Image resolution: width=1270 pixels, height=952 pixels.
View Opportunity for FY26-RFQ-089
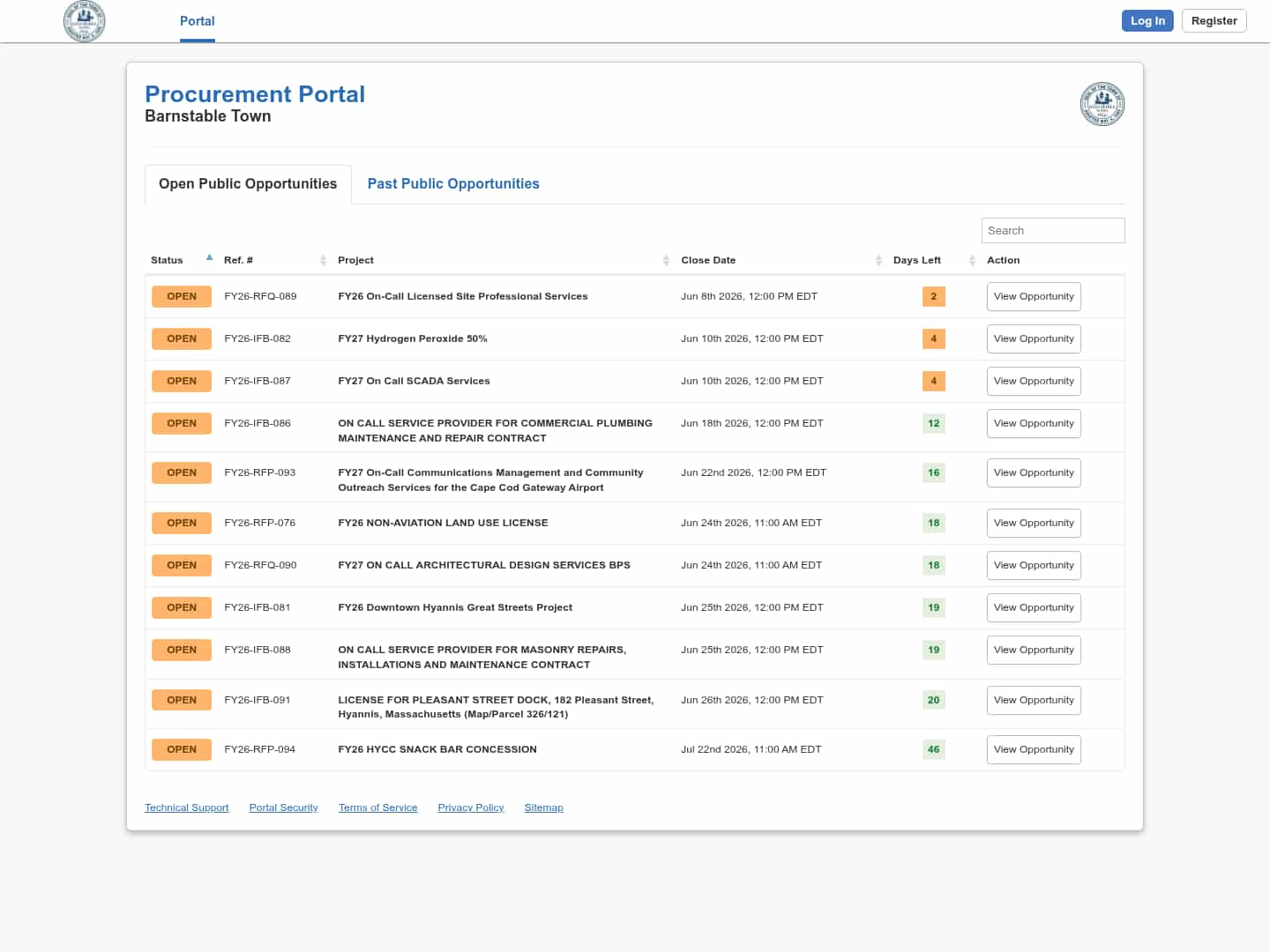[1034, 296]
